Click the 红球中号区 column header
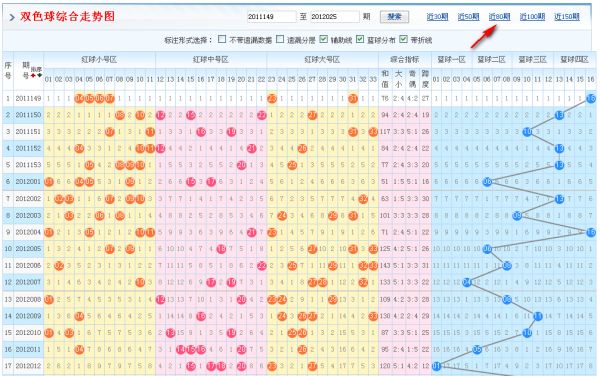600x376 pixels. click(x=211, y=60)
